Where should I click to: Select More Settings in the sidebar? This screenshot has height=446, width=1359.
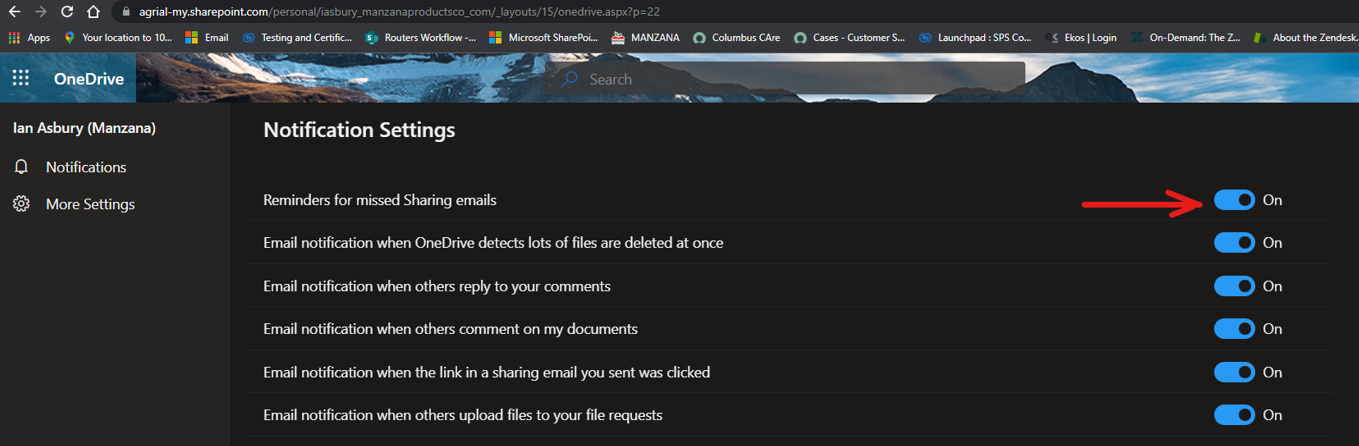(90, 204)
